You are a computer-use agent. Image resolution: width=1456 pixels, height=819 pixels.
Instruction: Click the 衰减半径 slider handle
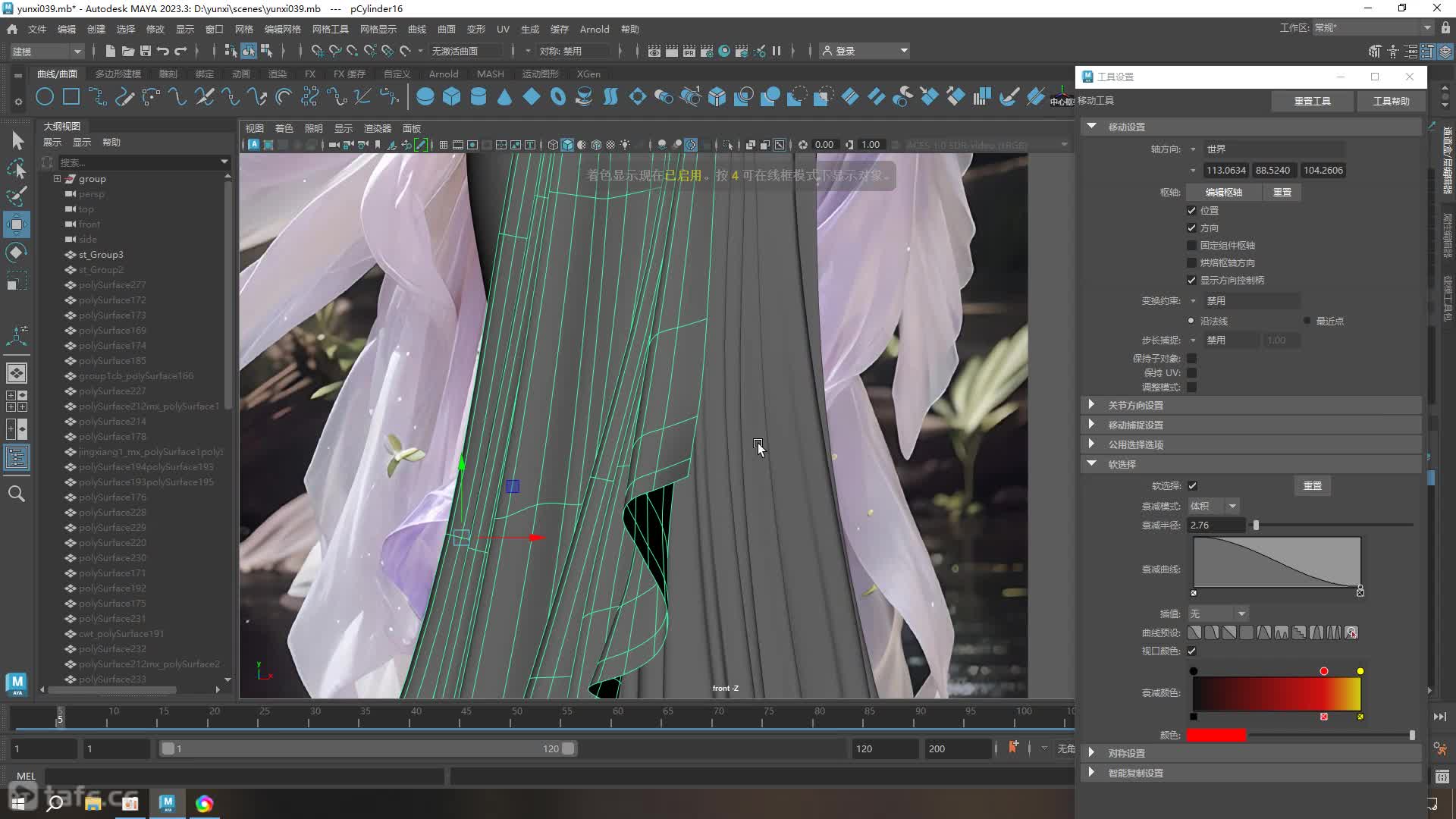coord(1256,525)
